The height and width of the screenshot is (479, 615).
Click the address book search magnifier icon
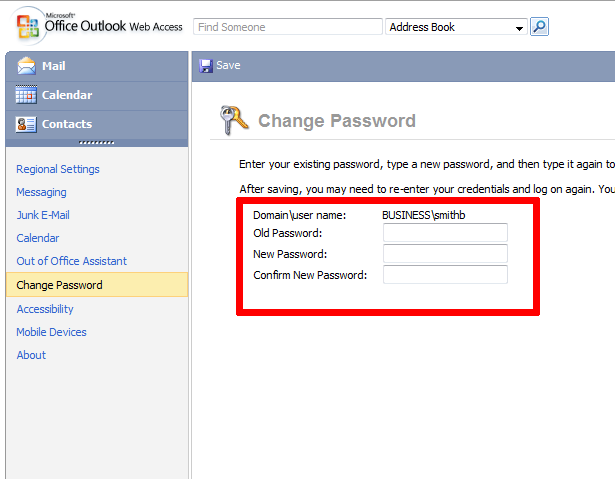(x=539, y=27)
